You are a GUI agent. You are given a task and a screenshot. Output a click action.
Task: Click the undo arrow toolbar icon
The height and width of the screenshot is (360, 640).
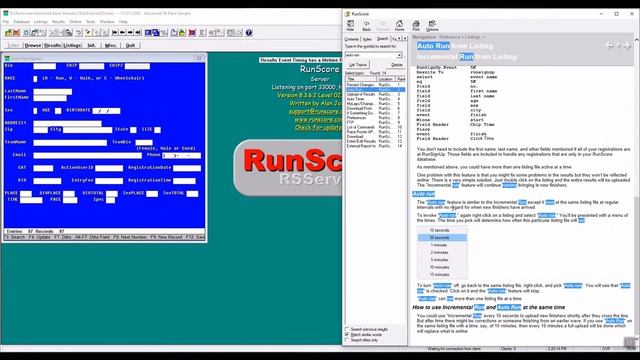[x=79, y=33]
